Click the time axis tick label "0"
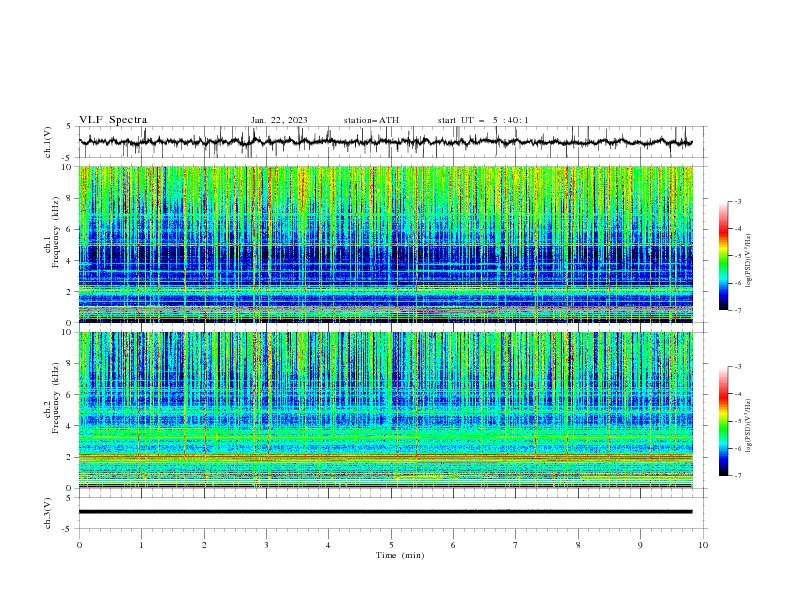The image size is (792, 612). point(79,545)
